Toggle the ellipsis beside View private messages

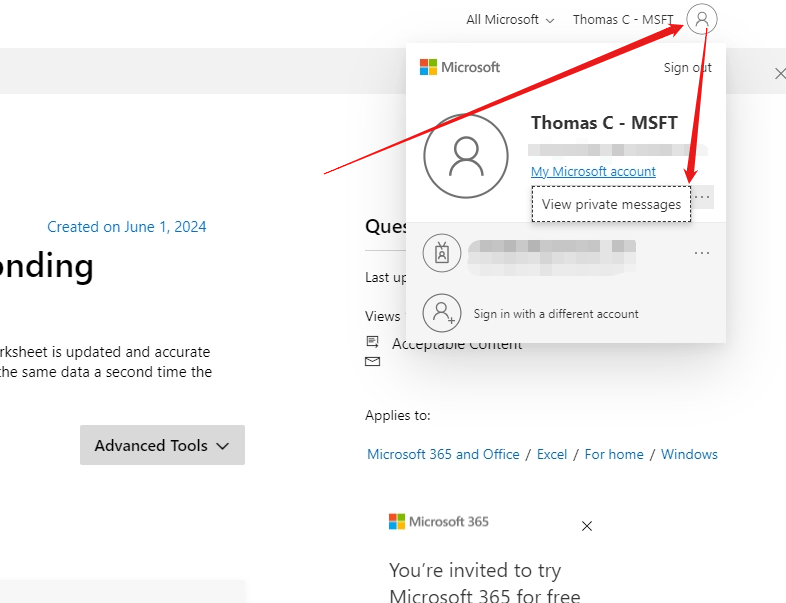[703, 197]
